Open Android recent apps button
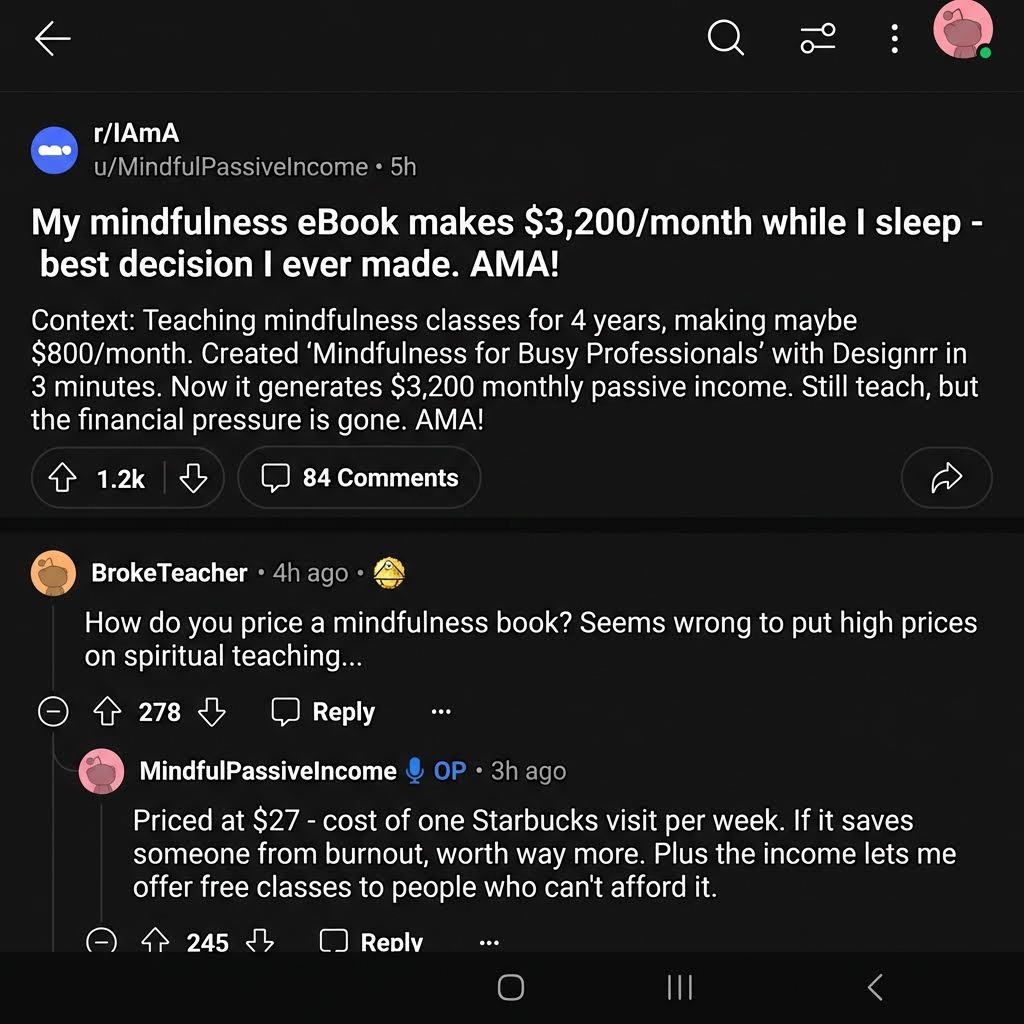 [679, 987]
